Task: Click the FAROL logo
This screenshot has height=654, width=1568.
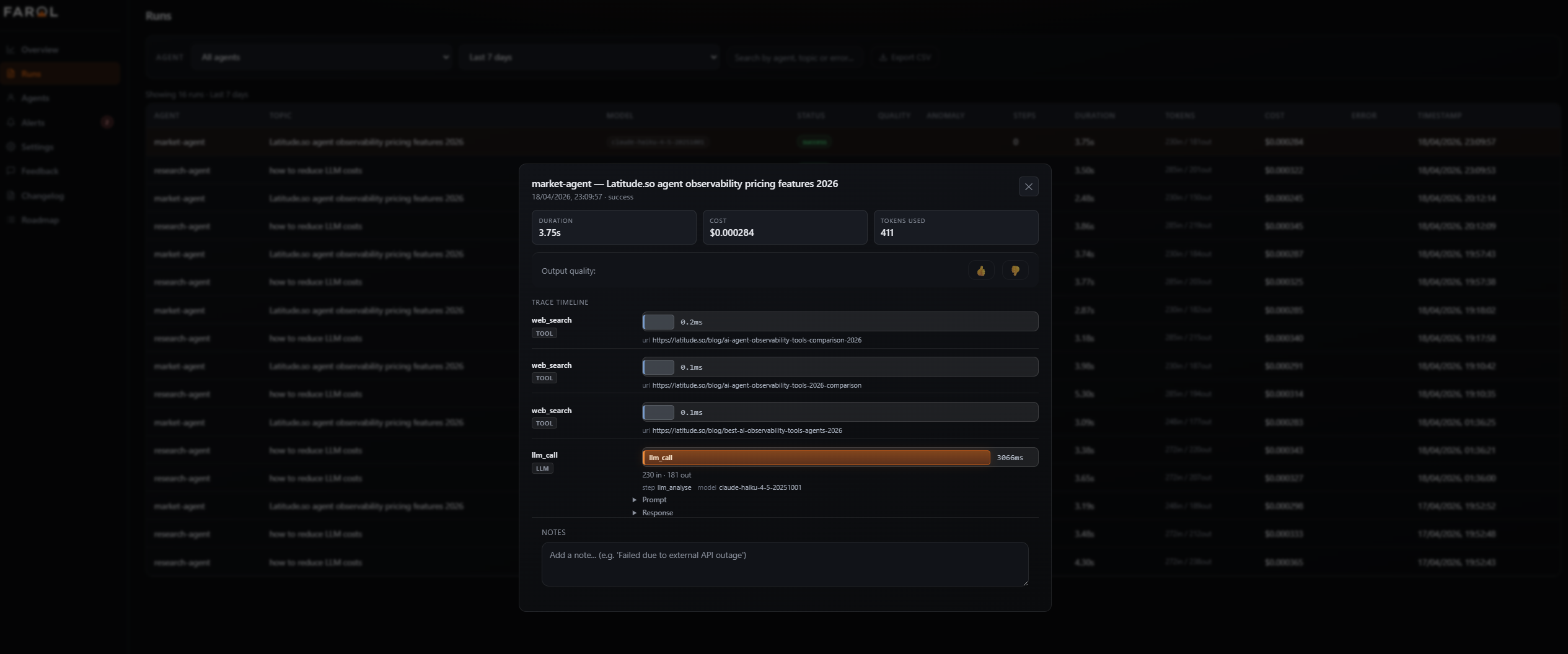Action: [x=30, y=12]
